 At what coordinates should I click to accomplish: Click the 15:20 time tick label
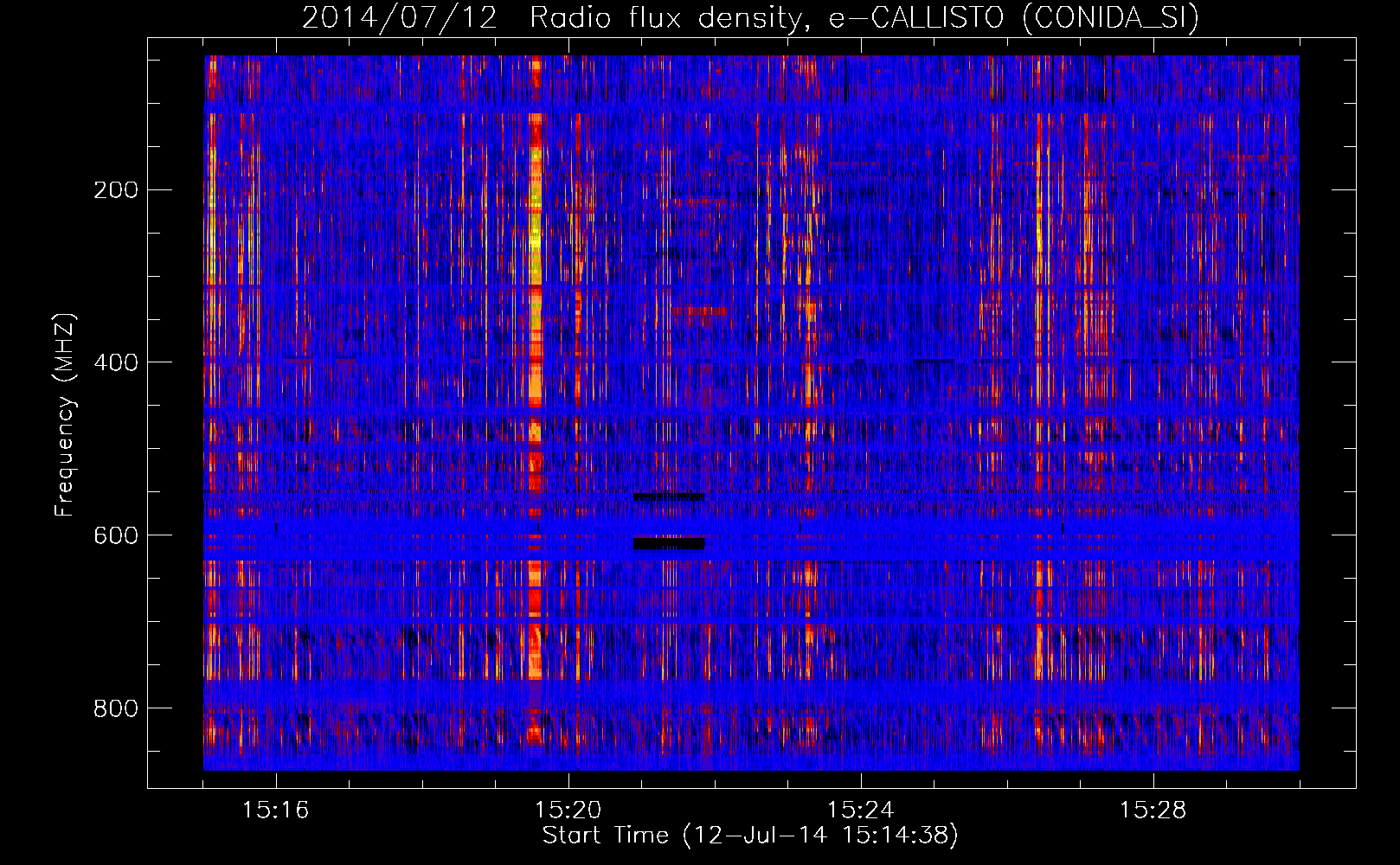point(568,810)
